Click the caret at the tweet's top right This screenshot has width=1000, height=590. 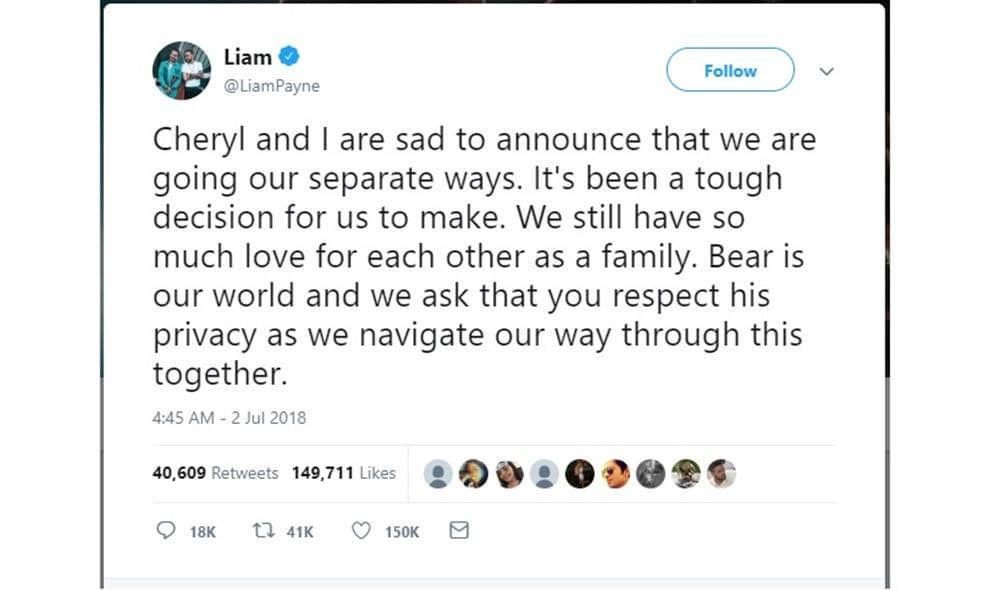pos(827,71)
